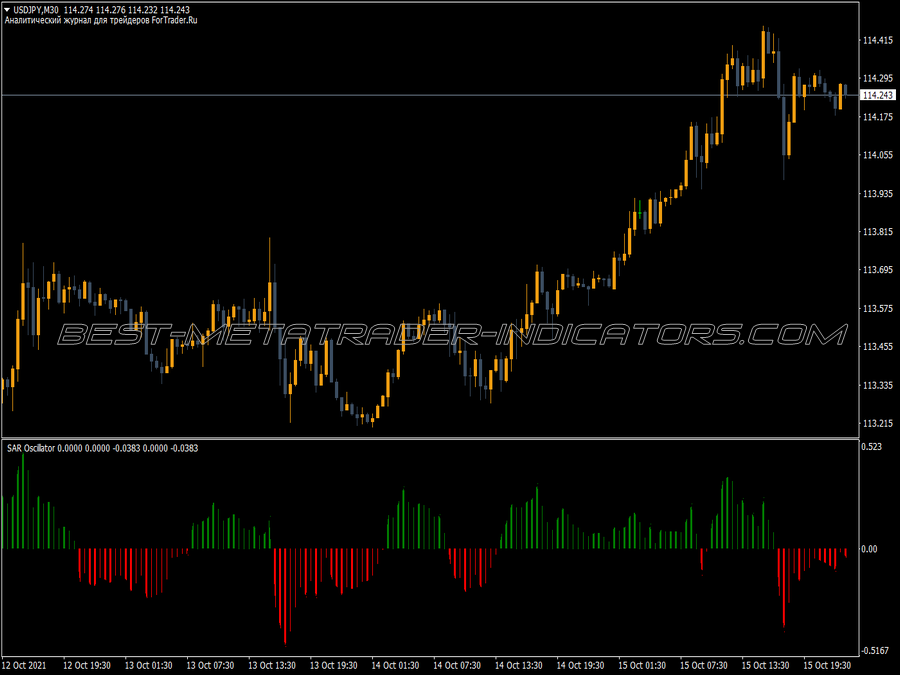900x675 pixels.
Task: Click the ForTrader.Ru subtitle text line
Action: coord(101,21)
